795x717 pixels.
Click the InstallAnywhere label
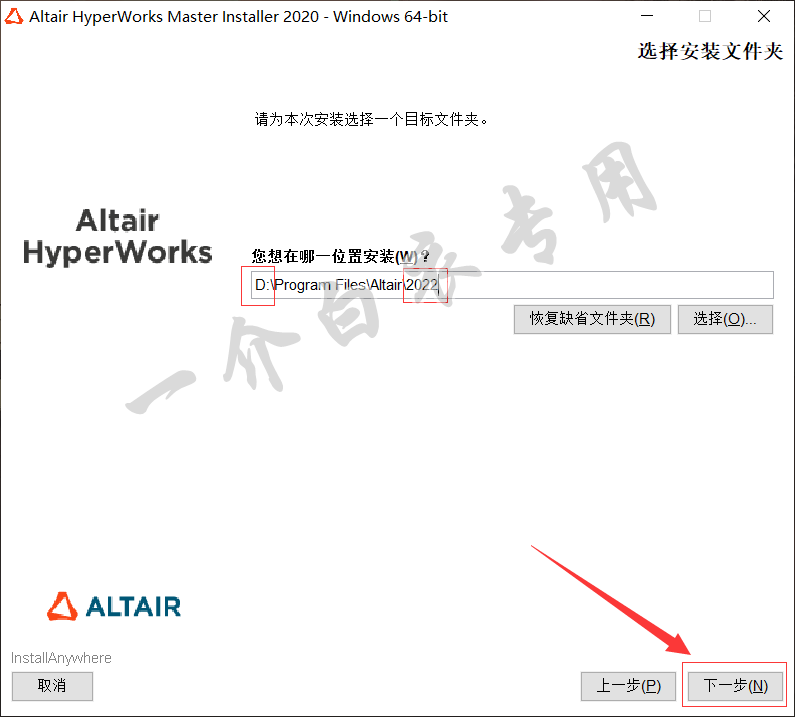point(61,658)
